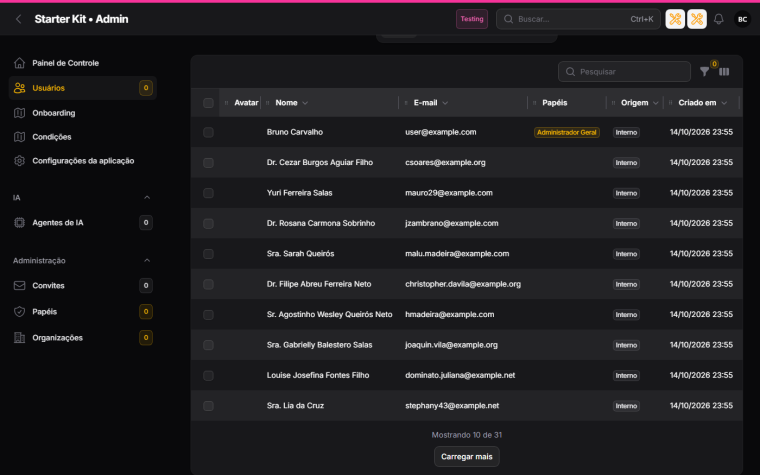Grab the Avatar column drag handle

(x=226, y=103)
